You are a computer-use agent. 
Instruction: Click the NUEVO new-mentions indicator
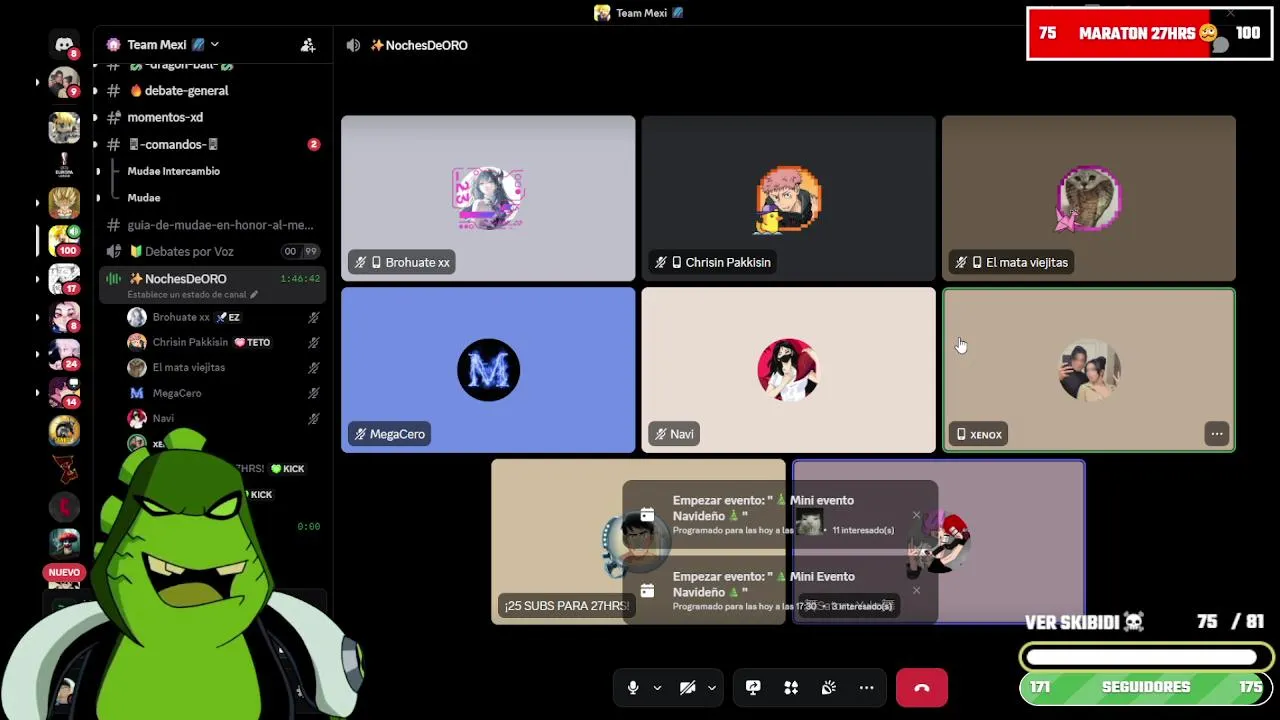[x=64, y=572]
